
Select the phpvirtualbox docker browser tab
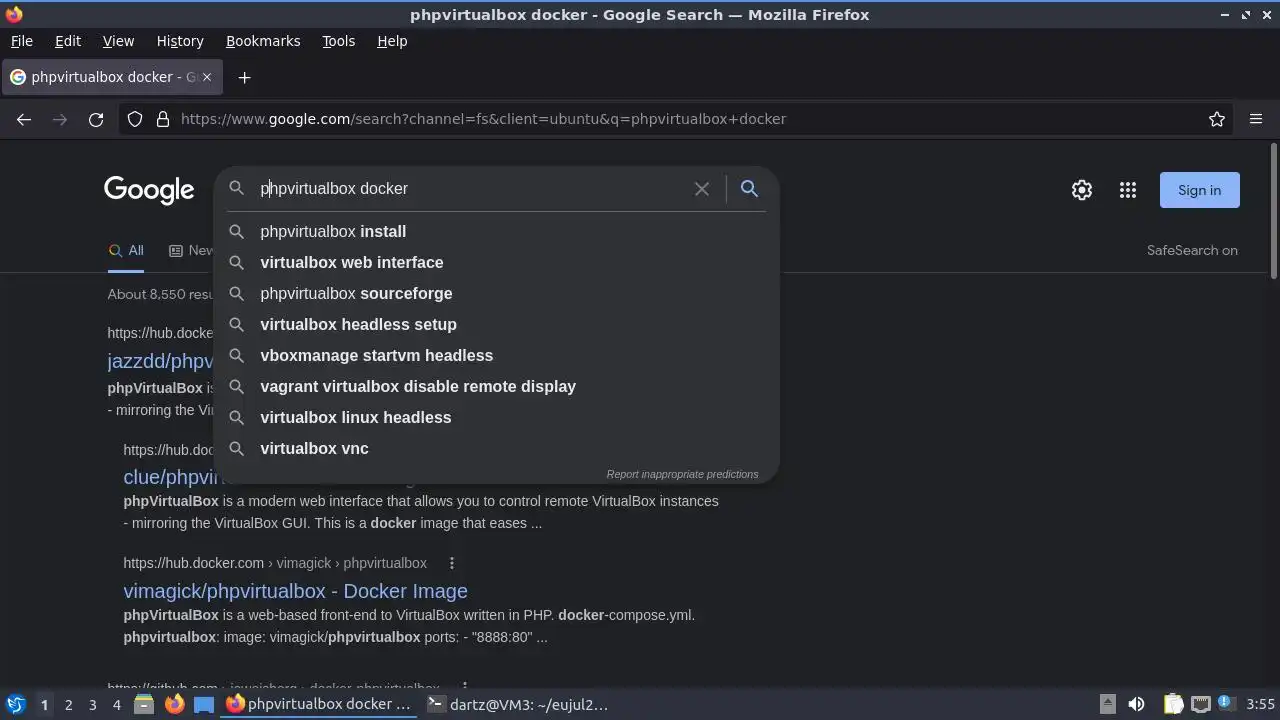113,77
